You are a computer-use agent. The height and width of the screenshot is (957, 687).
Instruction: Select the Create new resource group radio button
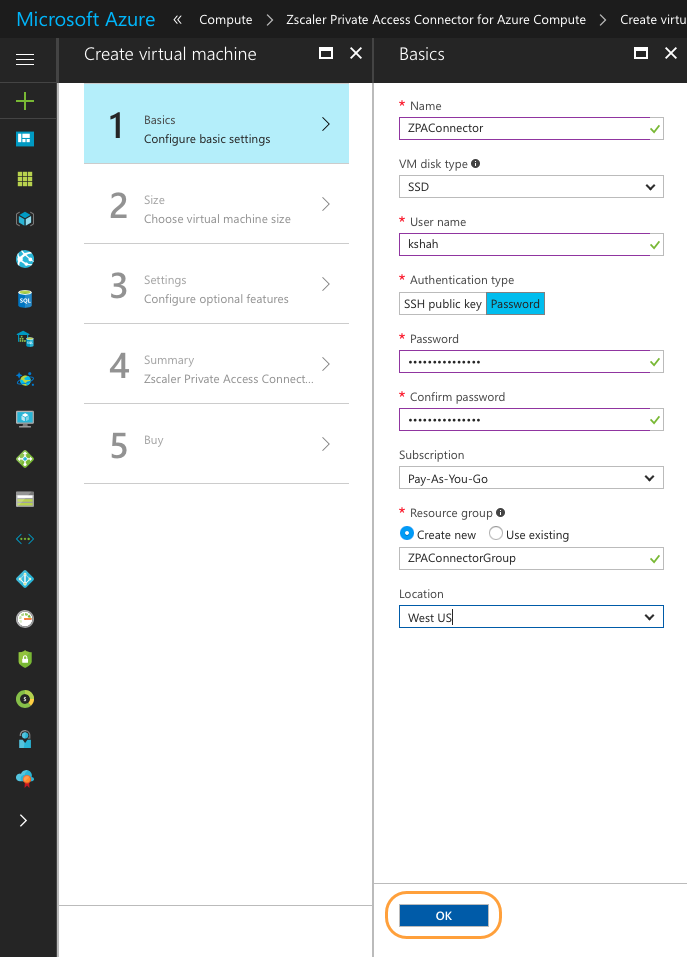coord(408,533)
